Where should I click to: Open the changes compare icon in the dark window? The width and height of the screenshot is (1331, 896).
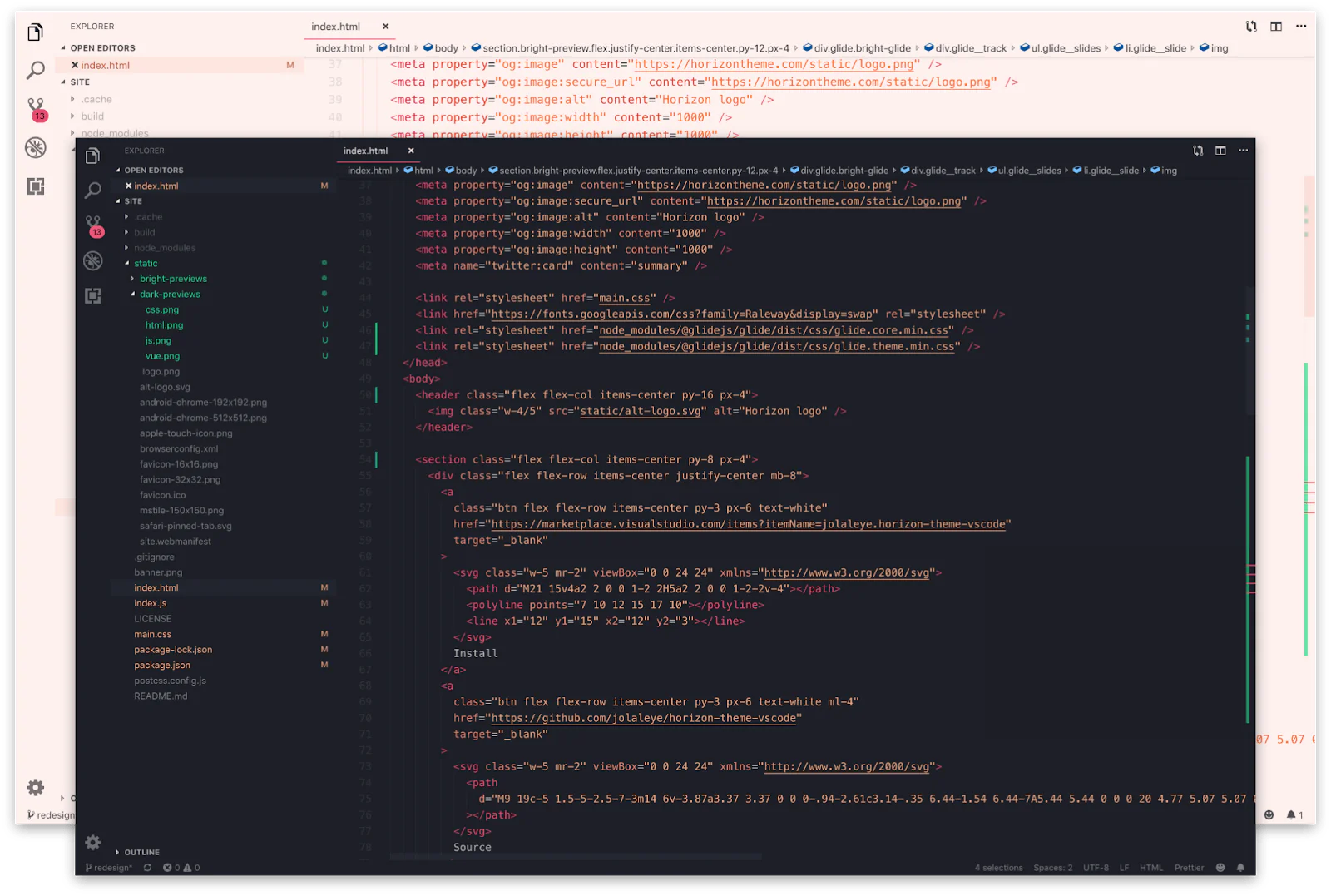pyautogui.click(x=1198, y=151)
